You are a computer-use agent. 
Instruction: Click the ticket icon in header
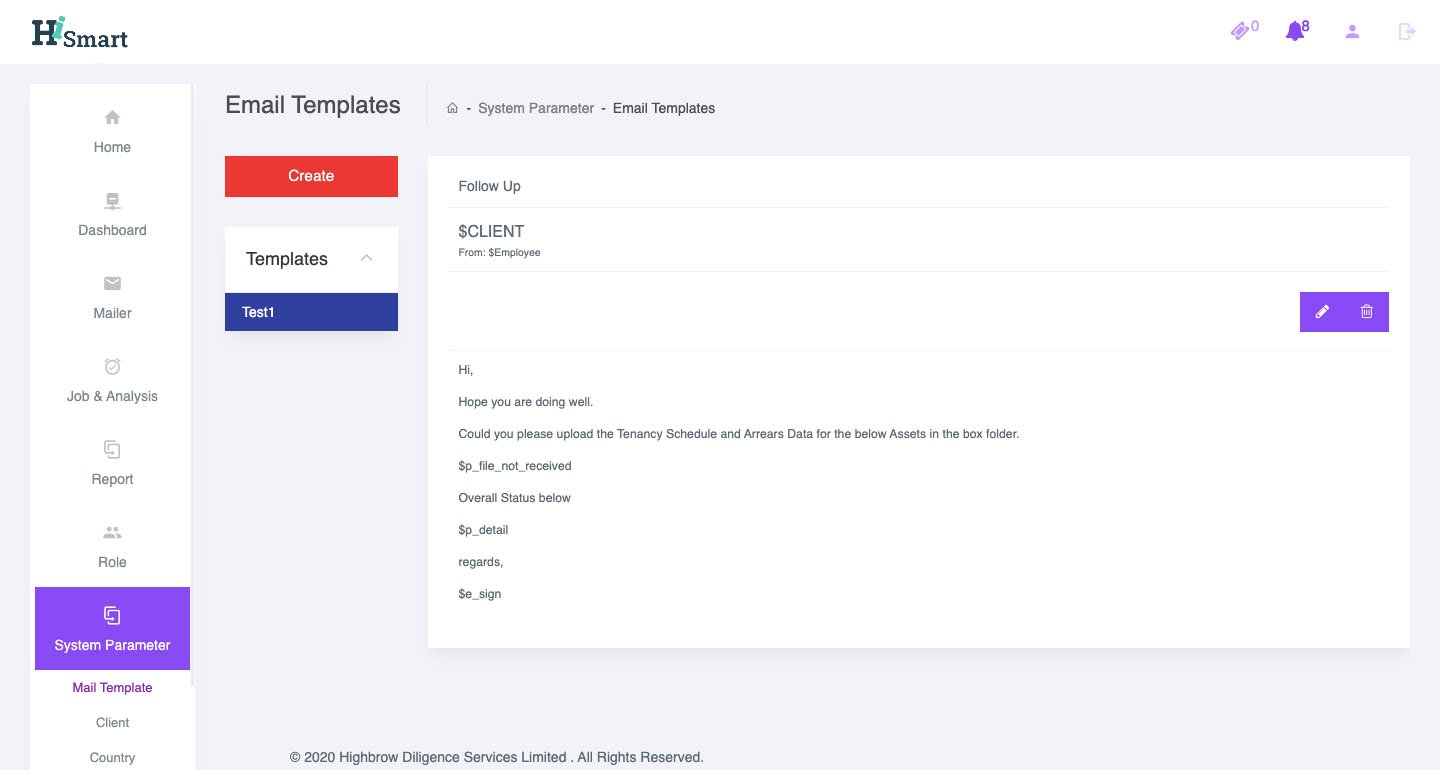click(x=1241, y=31)
